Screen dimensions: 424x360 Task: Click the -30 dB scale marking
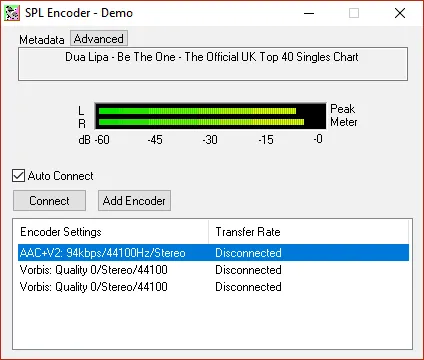pyautogui.click(x=210, y=139)
